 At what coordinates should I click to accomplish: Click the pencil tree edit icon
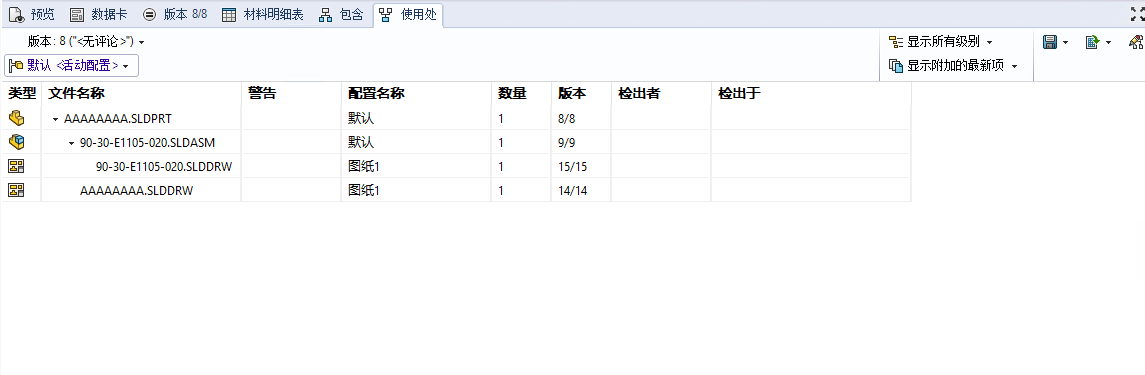[1136, 42]
